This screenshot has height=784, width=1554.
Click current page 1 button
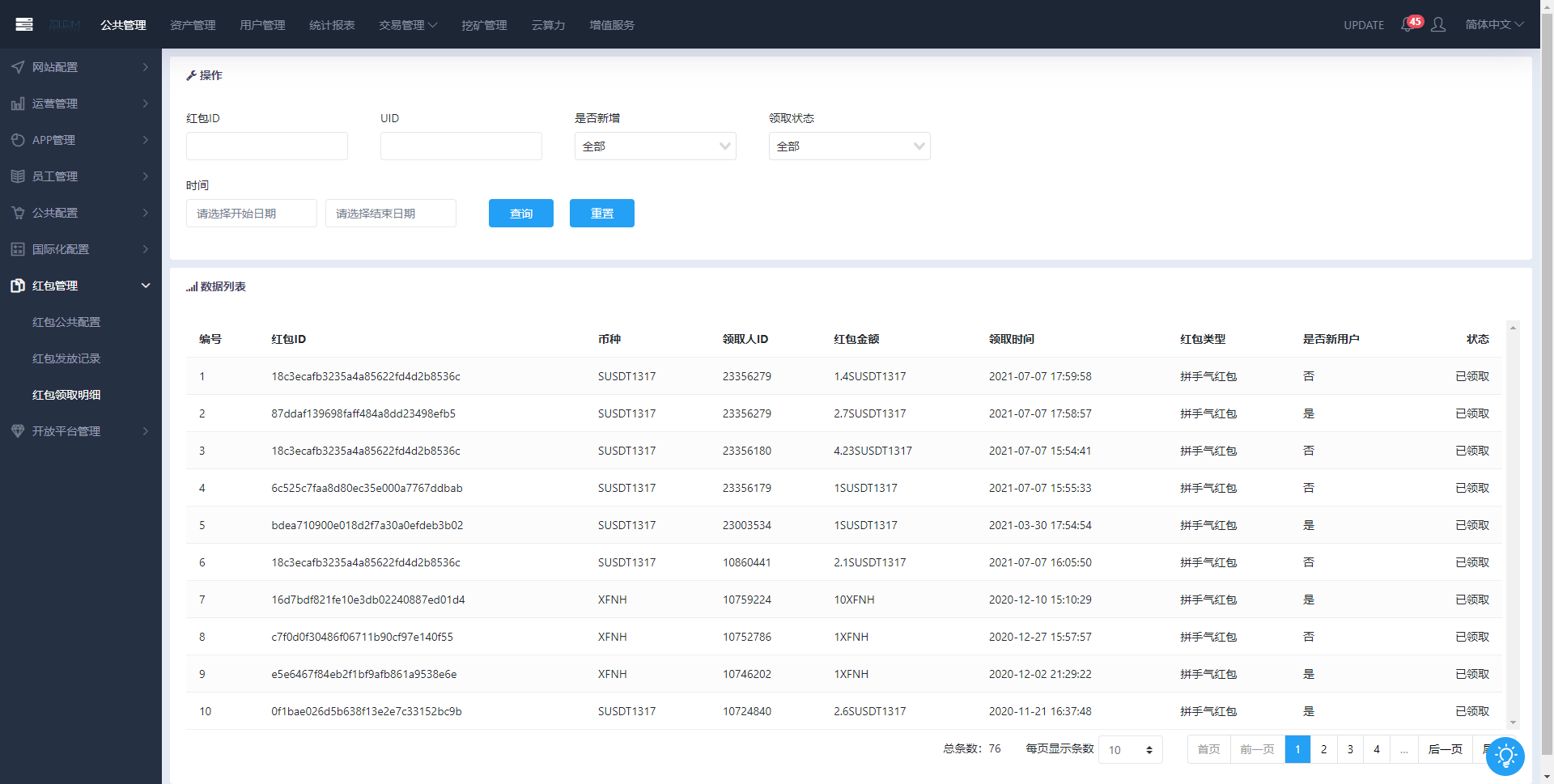click(x=1297, y=749)
